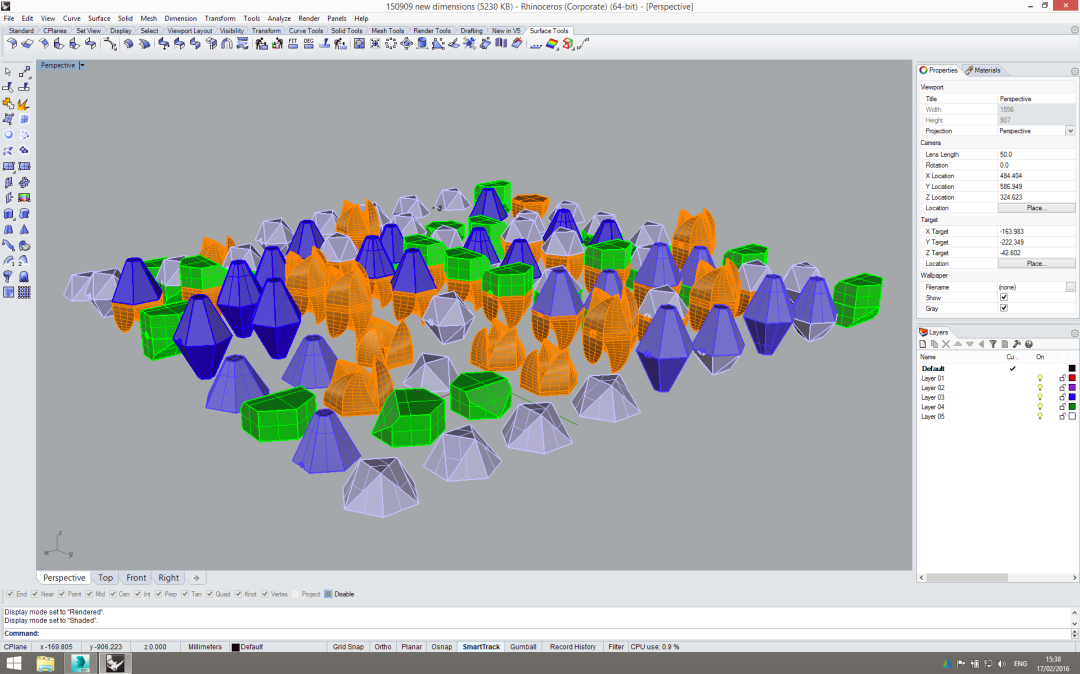Open the Transform menu
Screen dimensions: 1080x674
(x=220, y=18)
